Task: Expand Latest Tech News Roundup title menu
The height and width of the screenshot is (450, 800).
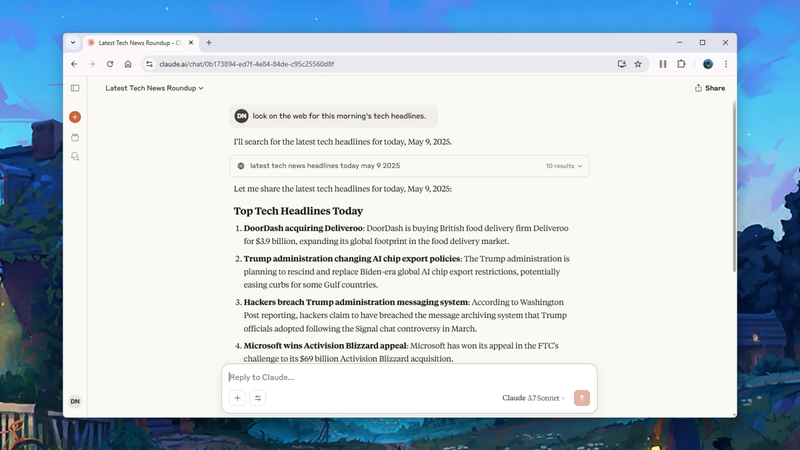Action: point(155,88)
